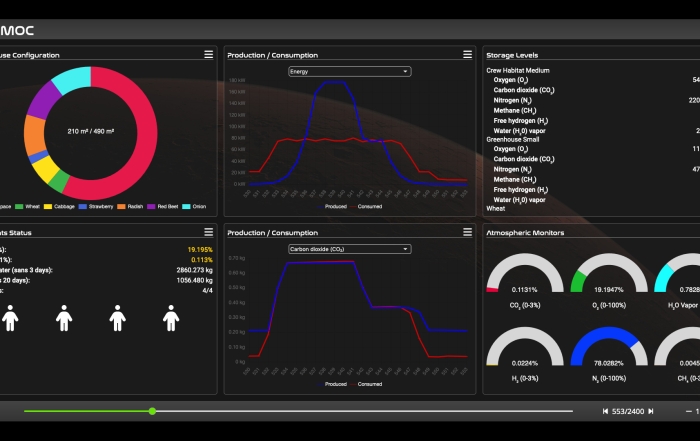Click the Onion legend color swatch
Image resolution: width=700 pixels, height=441 pixels.
pos(188,206)
